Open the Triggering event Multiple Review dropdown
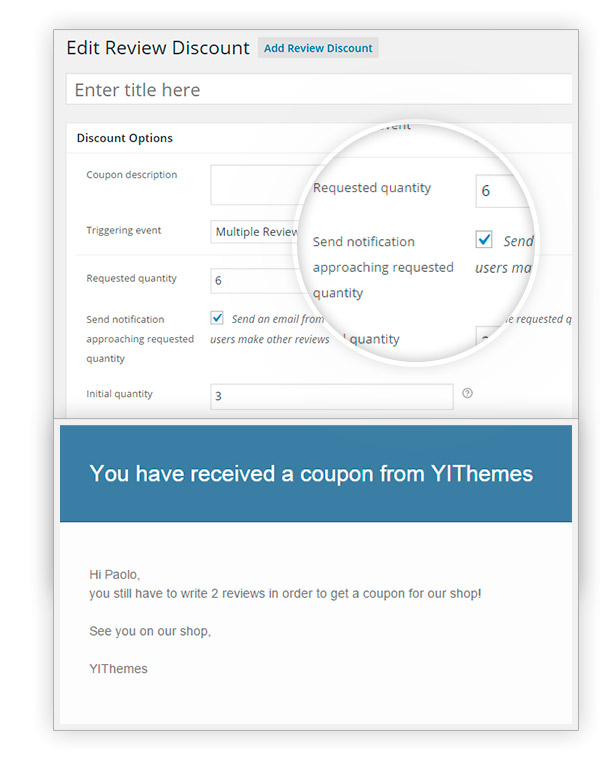 pos(255,232)
